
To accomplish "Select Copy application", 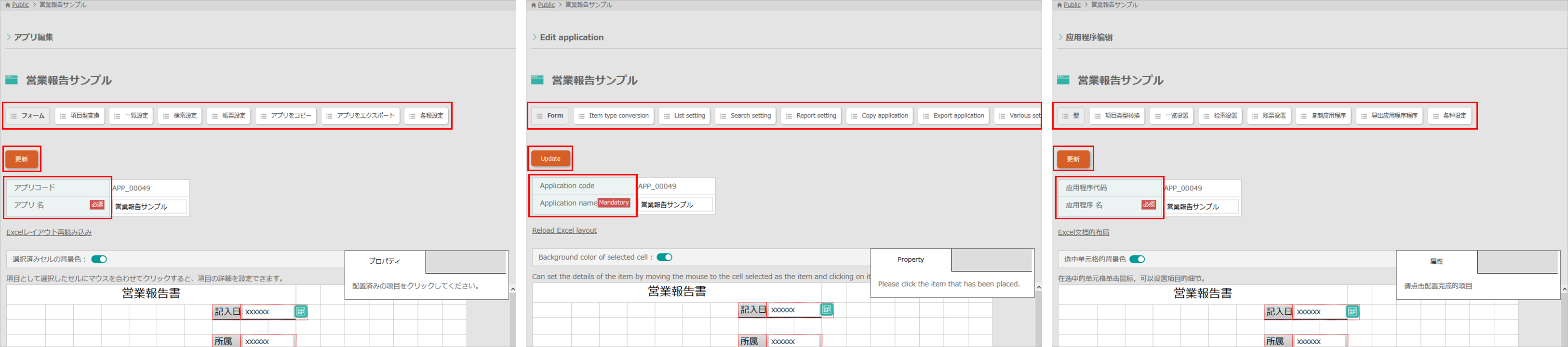I will coord(880,116).
